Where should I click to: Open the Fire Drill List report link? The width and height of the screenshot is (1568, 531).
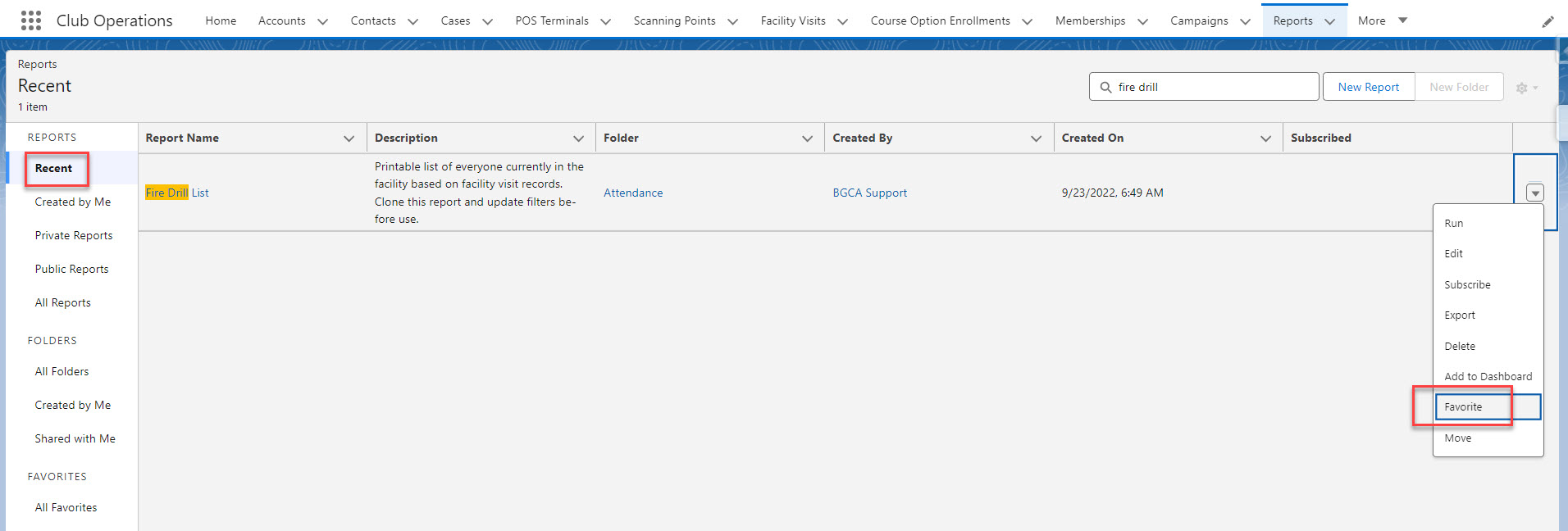tap(177, 193)
